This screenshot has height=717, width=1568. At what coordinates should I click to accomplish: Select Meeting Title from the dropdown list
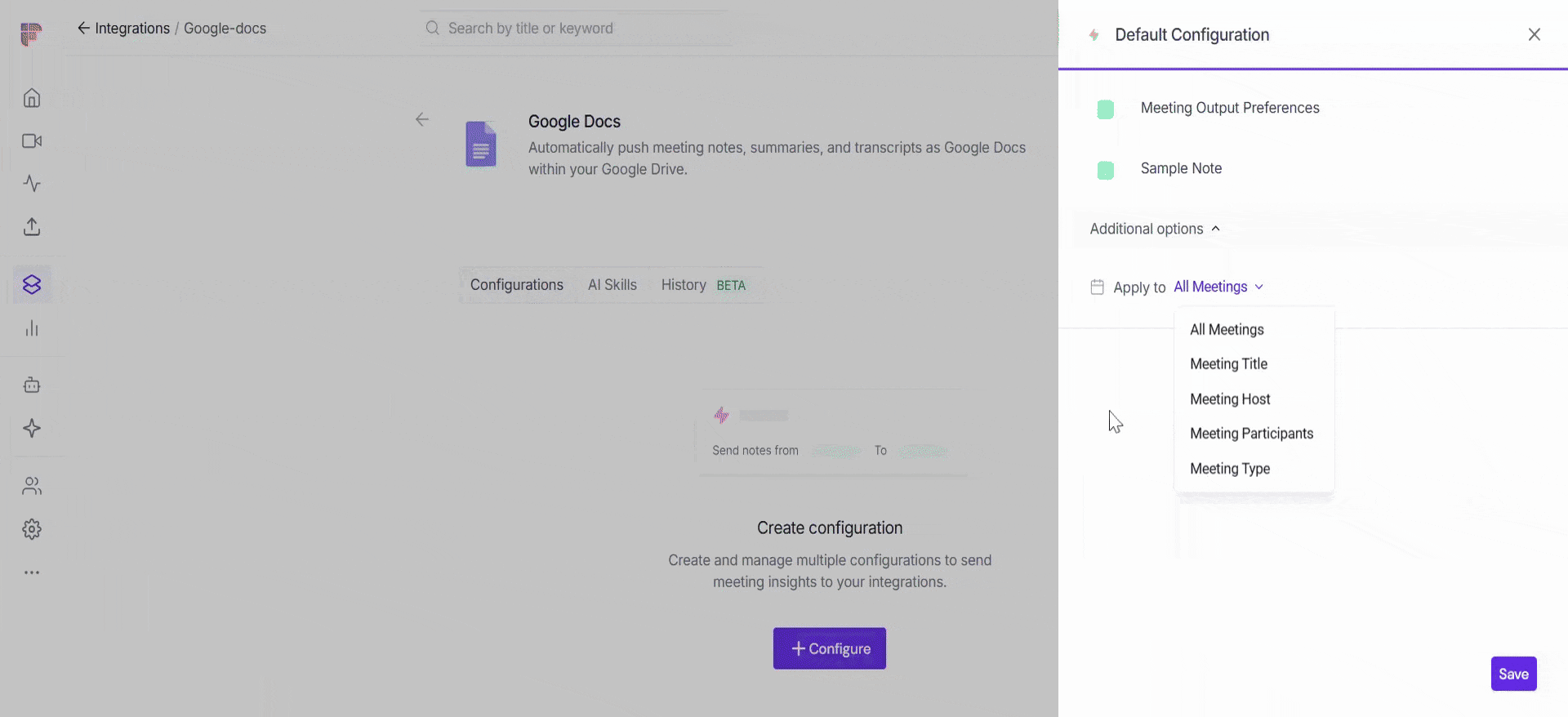tap(1228, 364)
